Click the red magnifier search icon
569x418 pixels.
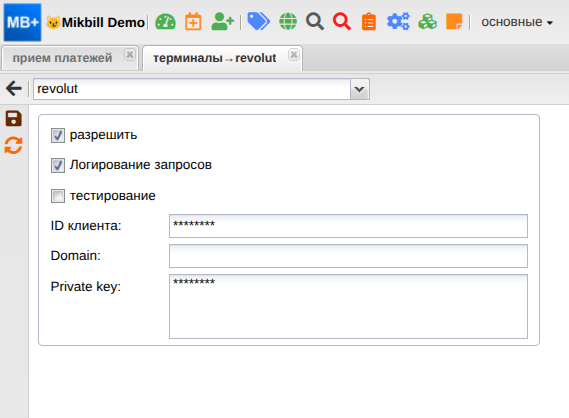342,22
